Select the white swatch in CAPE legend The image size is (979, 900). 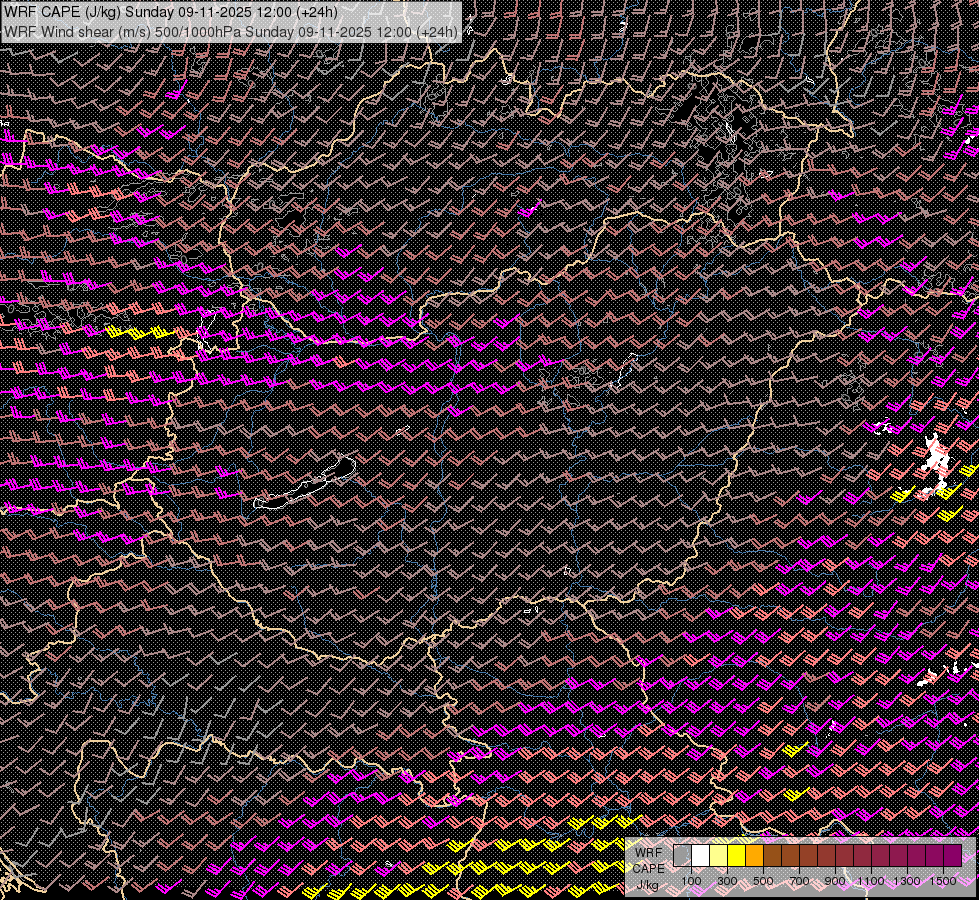click(x=700, y=856)
